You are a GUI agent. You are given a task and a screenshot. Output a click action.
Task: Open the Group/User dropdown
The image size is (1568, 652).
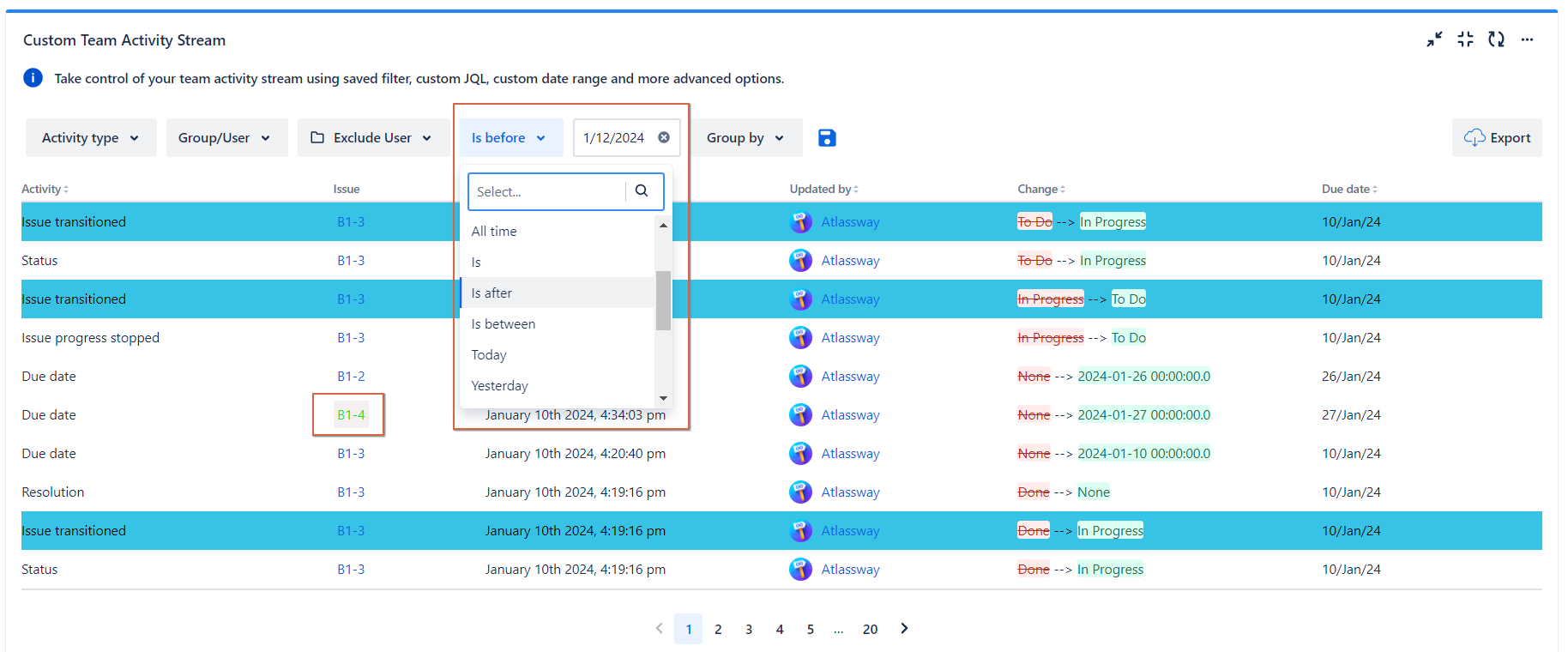coord(225,138)
